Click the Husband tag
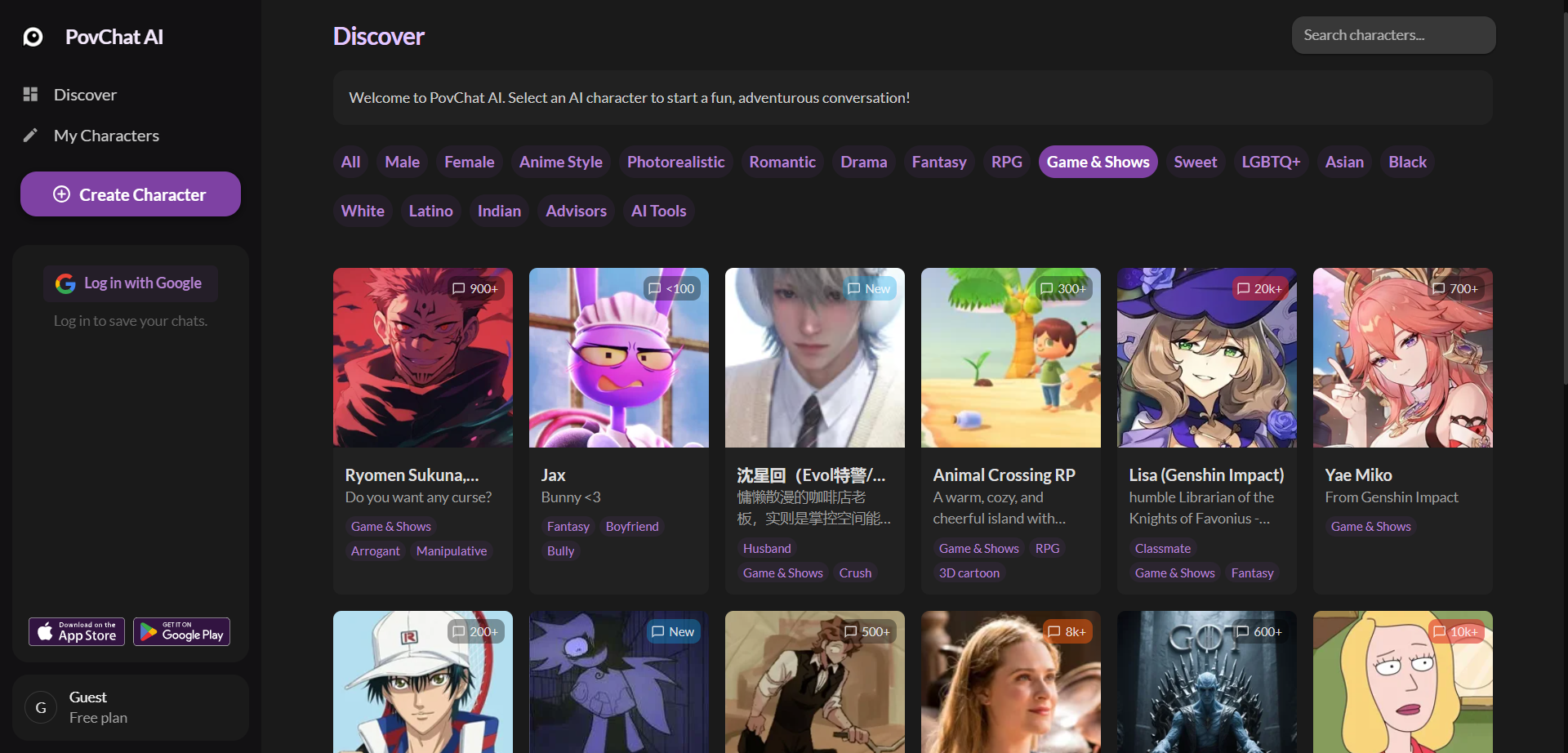The image size is (1568, 753). click(x=767, y=549)
